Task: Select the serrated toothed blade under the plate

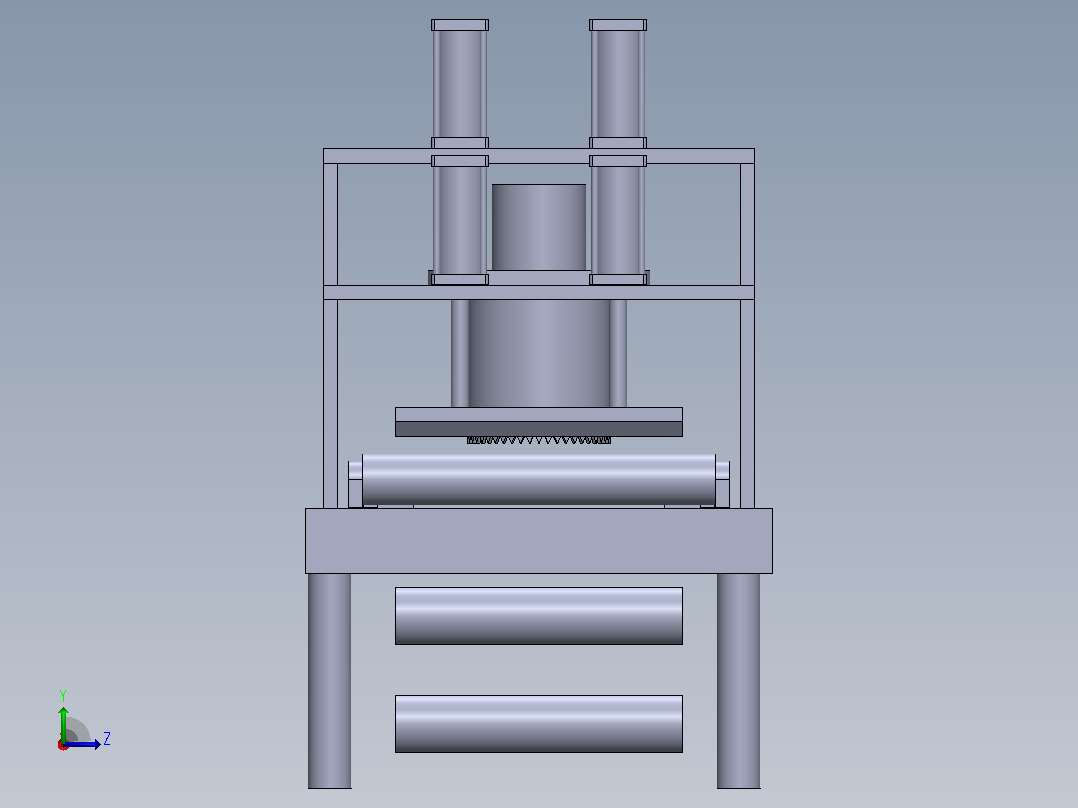Action: 539,440
